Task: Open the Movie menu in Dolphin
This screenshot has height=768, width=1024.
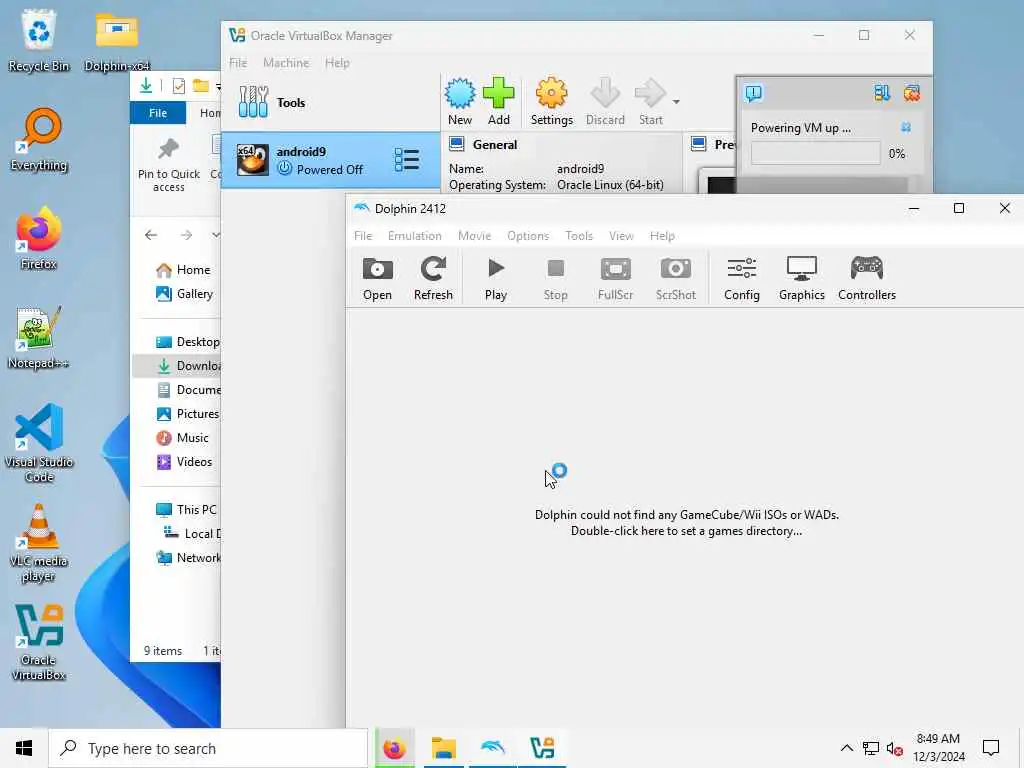Action: coord(474,236)
